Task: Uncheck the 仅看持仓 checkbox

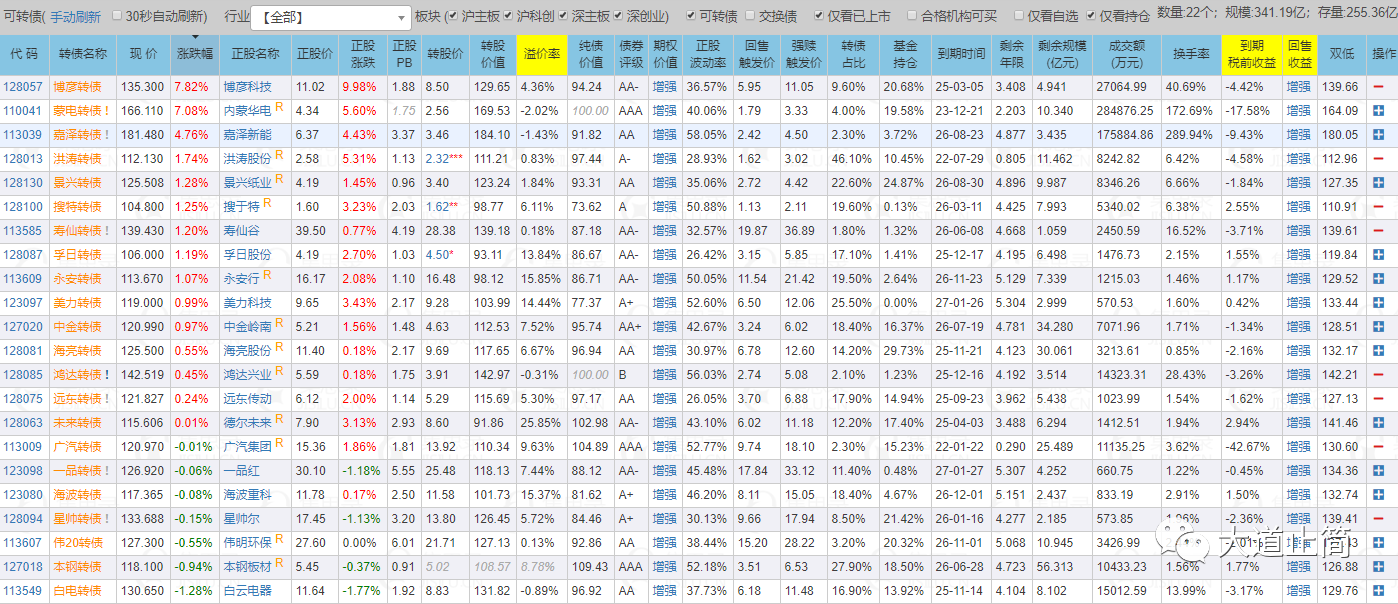Action: pos(1090,16)
